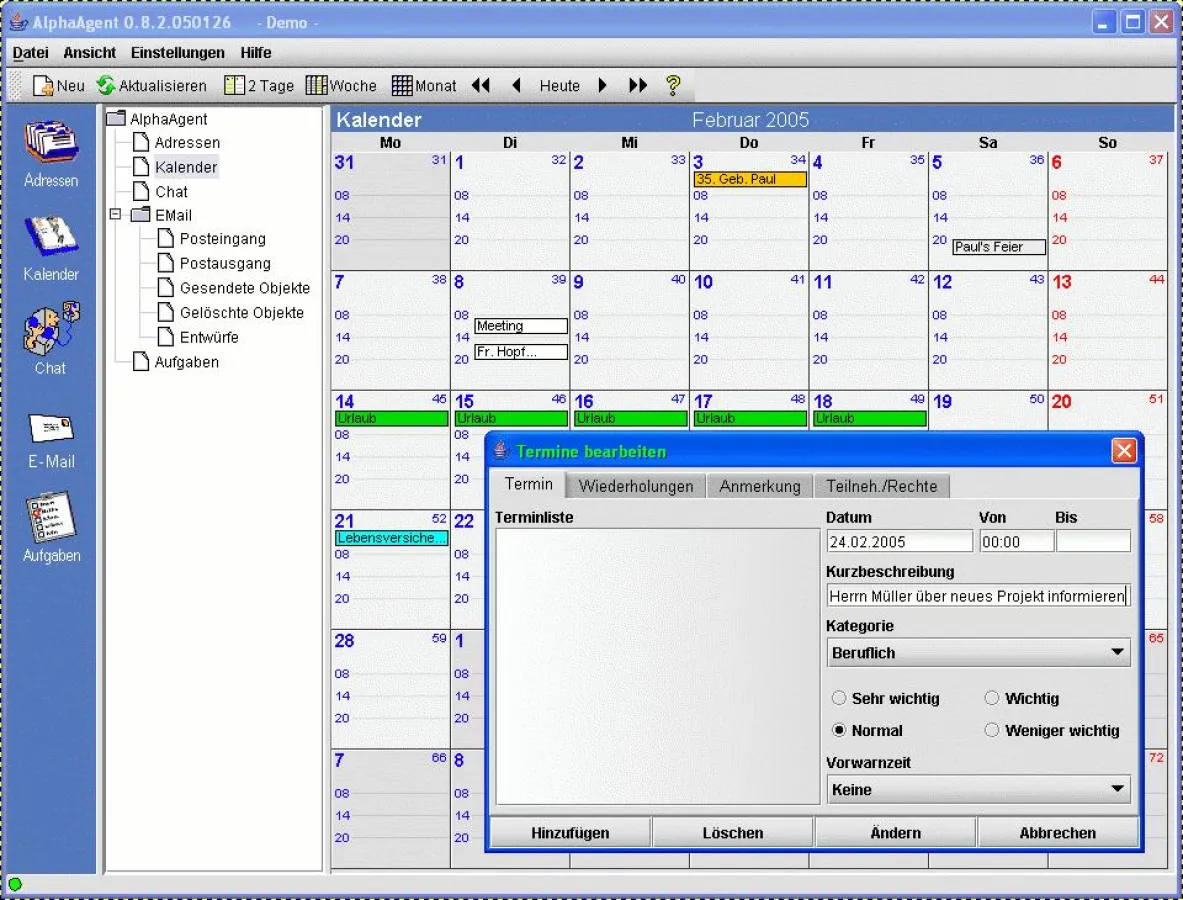Click the Aktualisieren refresh toolbar icon

pyautogui.click(x=106, y=86)
